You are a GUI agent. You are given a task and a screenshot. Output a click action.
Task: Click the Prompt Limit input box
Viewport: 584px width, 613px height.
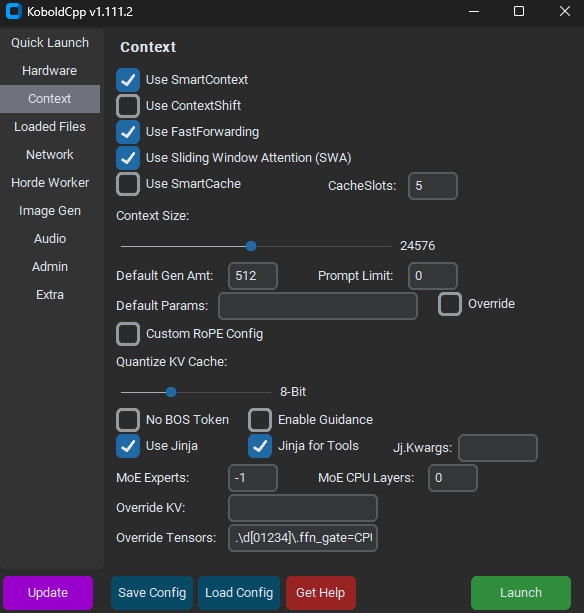point(433,276)
